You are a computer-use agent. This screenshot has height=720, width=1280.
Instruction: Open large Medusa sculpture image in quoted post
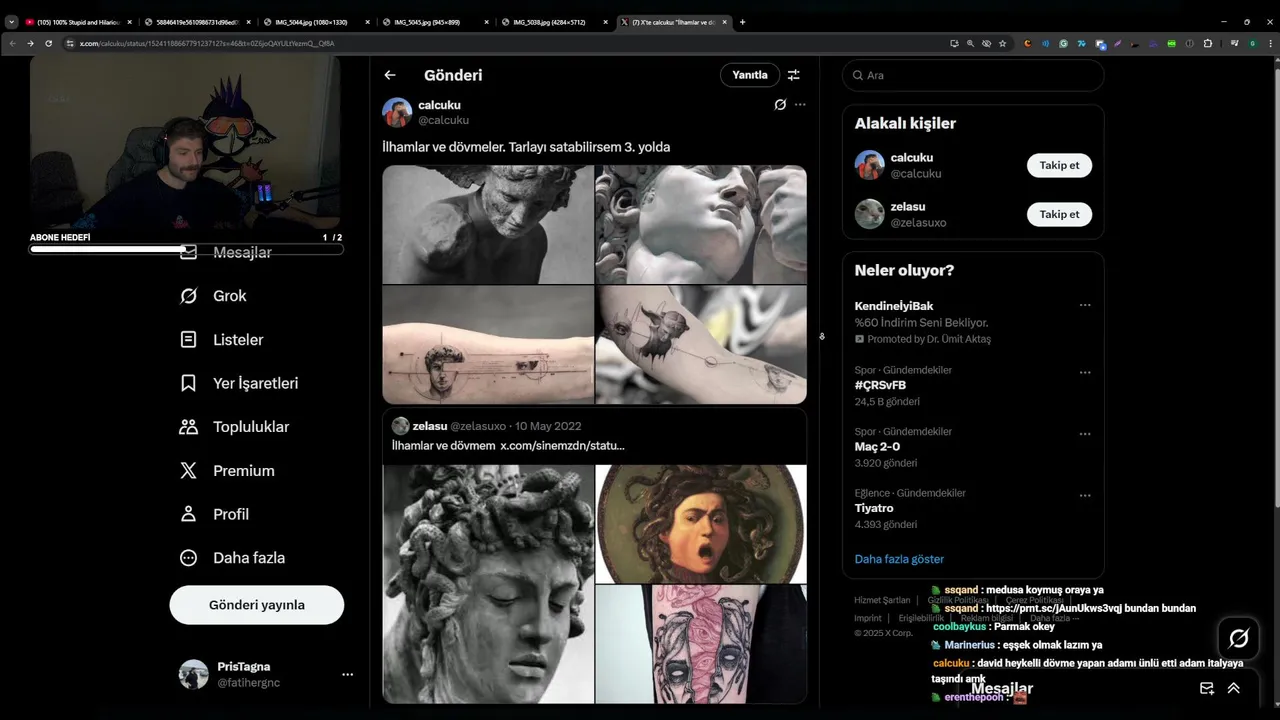click(488, 584)
